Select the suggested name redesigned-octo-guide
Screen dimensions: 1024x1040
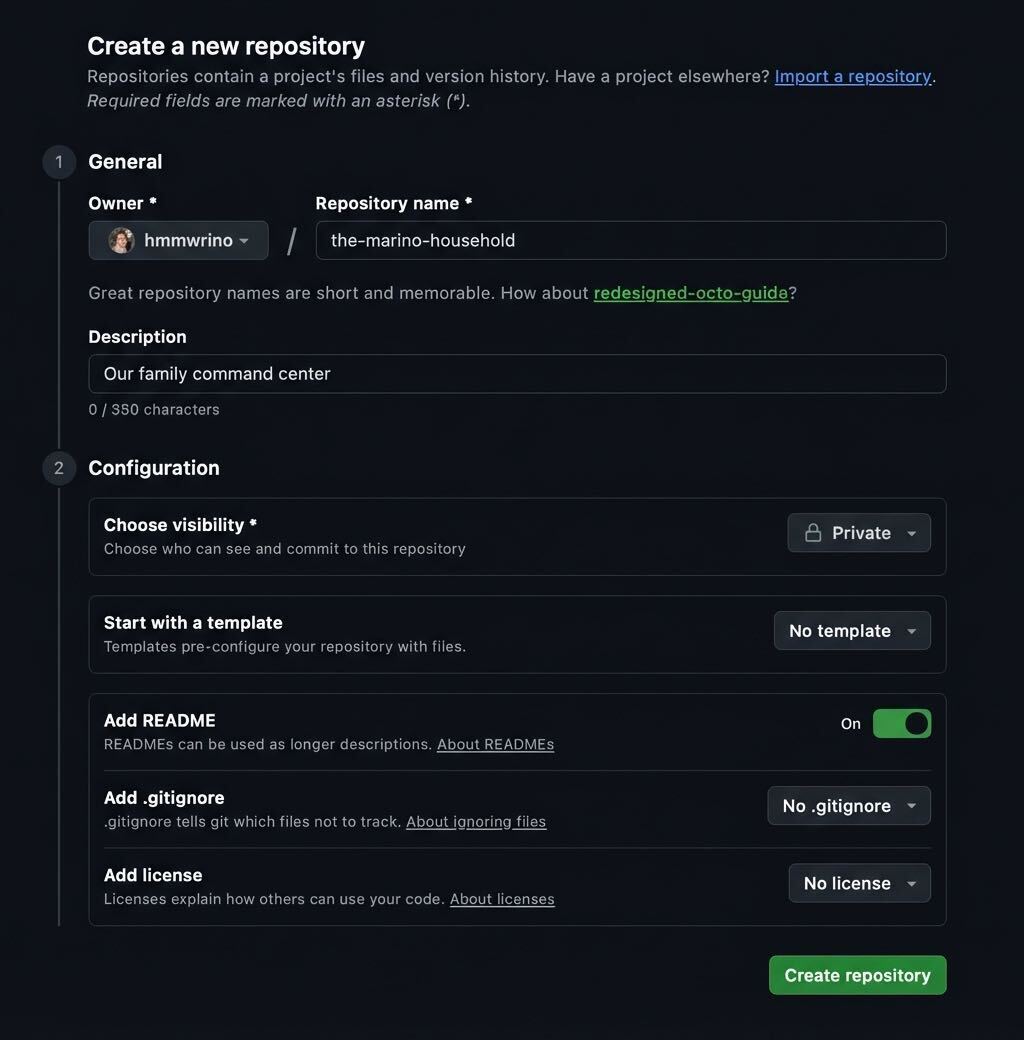(x=692, y=293)
